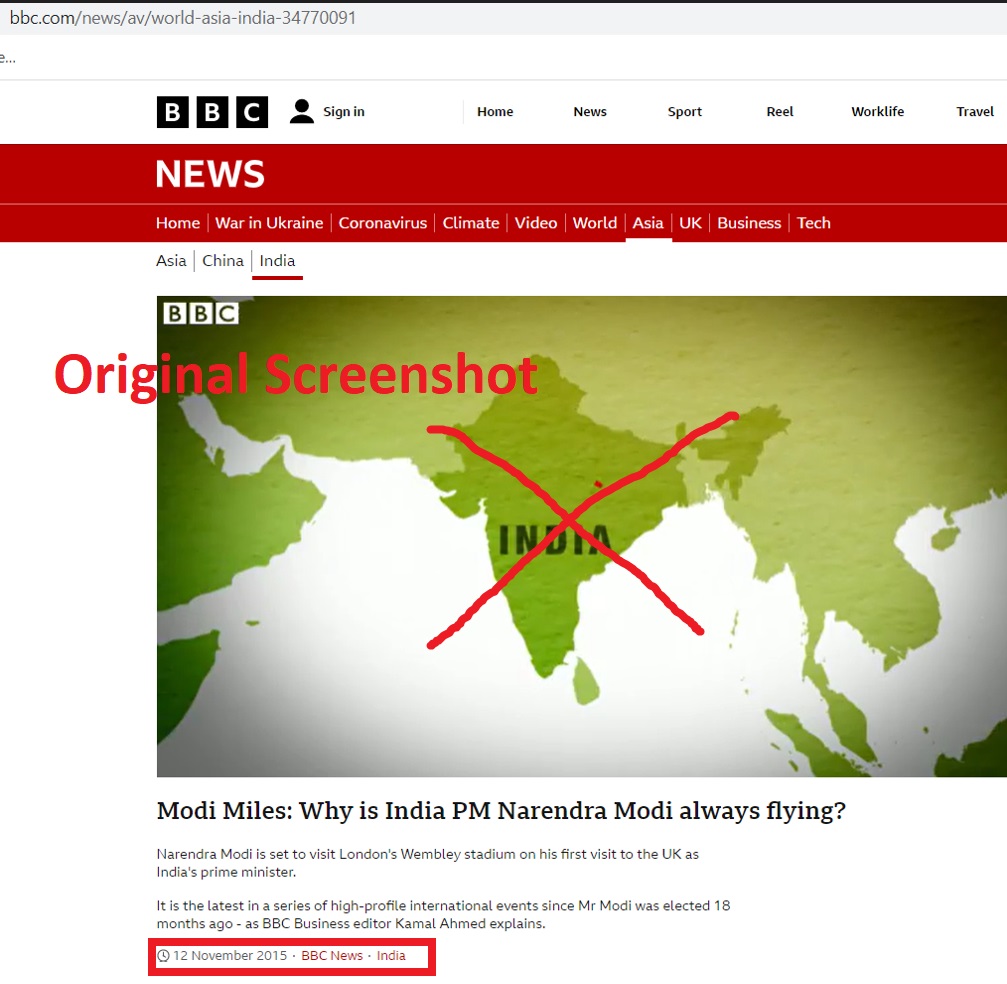Click the India sub-section tab

point(277,261)
